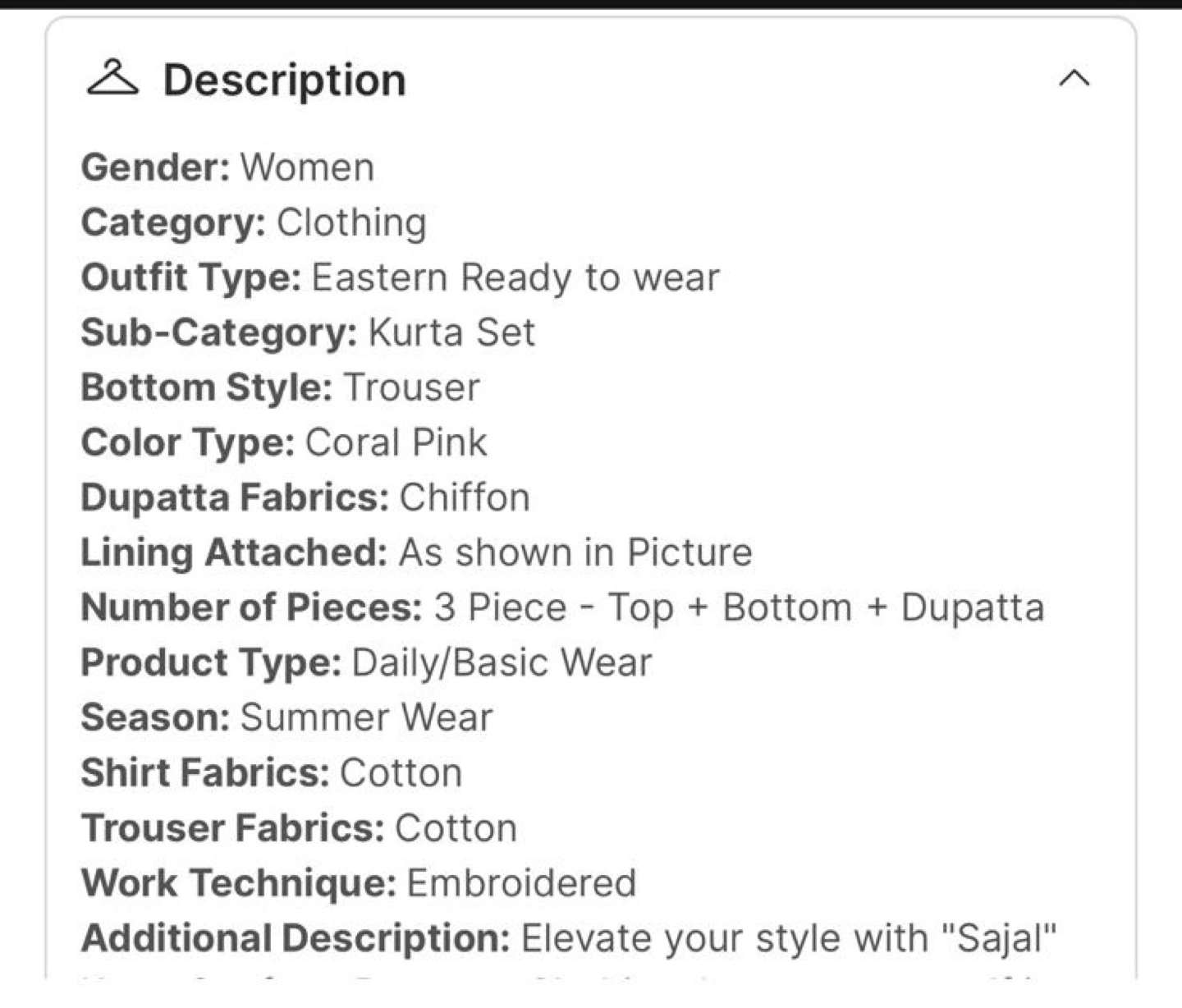Select the Lining Attached label
This screenshot has width=1182, height=1008.
click(x=234, y=553)
